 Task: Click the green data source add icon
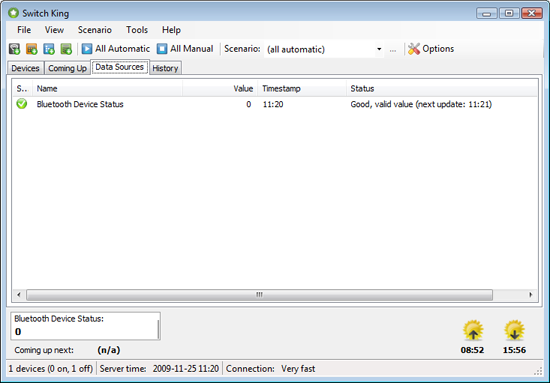tap(66, 49)
